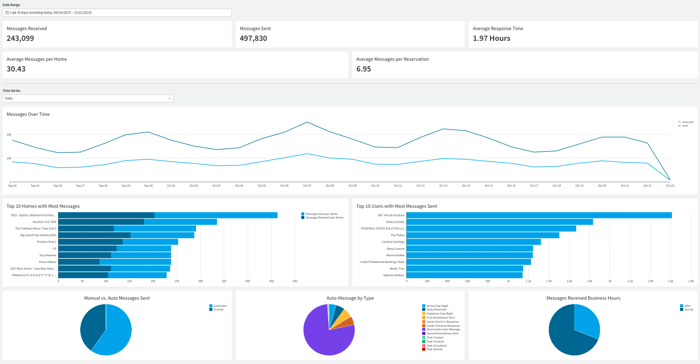Click the Time Series dropdown arrow
Screen dimensions: 700x364
(169, 98)
